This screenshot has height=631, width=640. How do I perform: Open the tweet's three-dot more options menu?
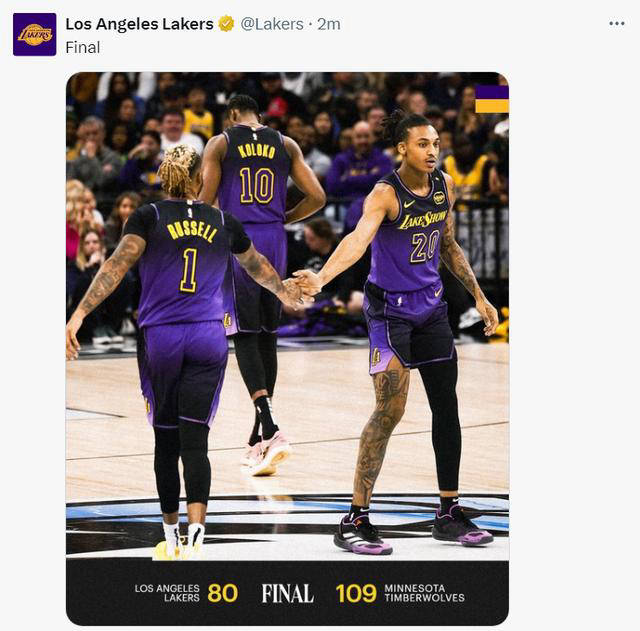click(x=616, y=23)
